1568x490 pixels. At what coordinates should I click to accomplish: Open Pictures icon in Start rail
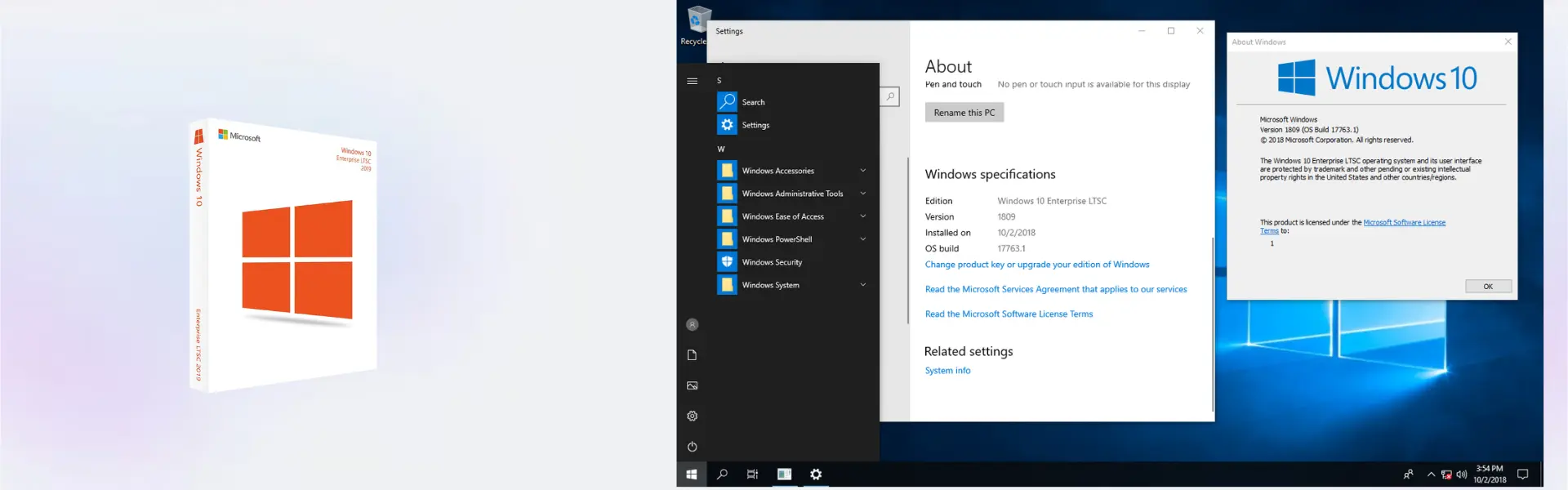(x=693, y=385)
